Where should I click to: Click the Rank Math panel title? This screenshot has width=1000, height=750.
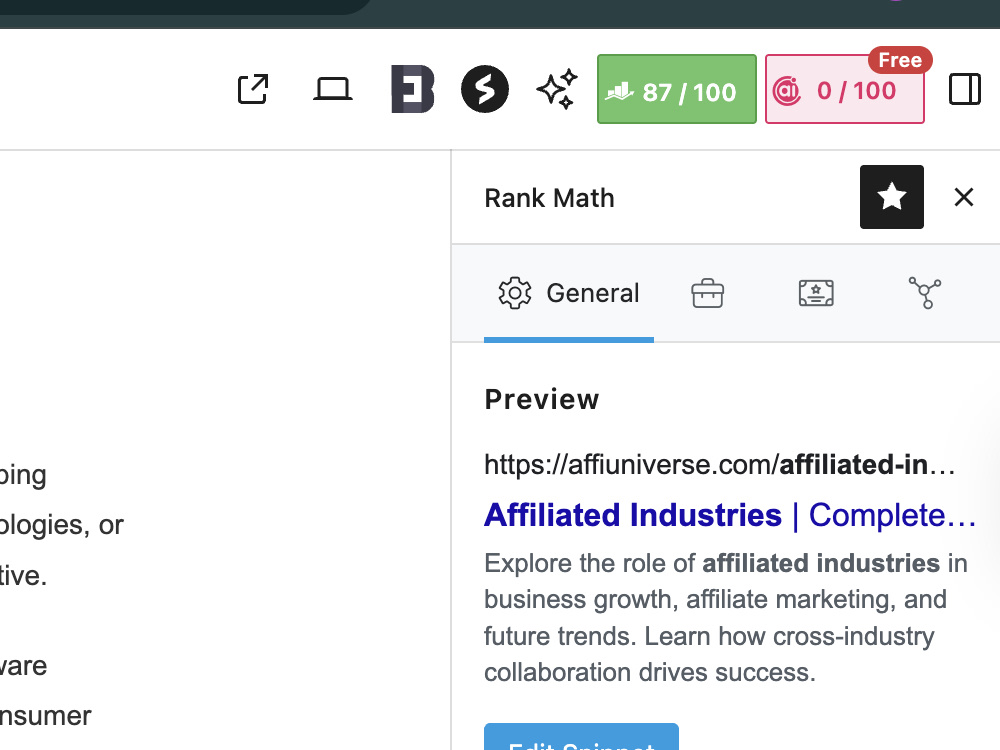pyautogui.click(x=549, y=198)
